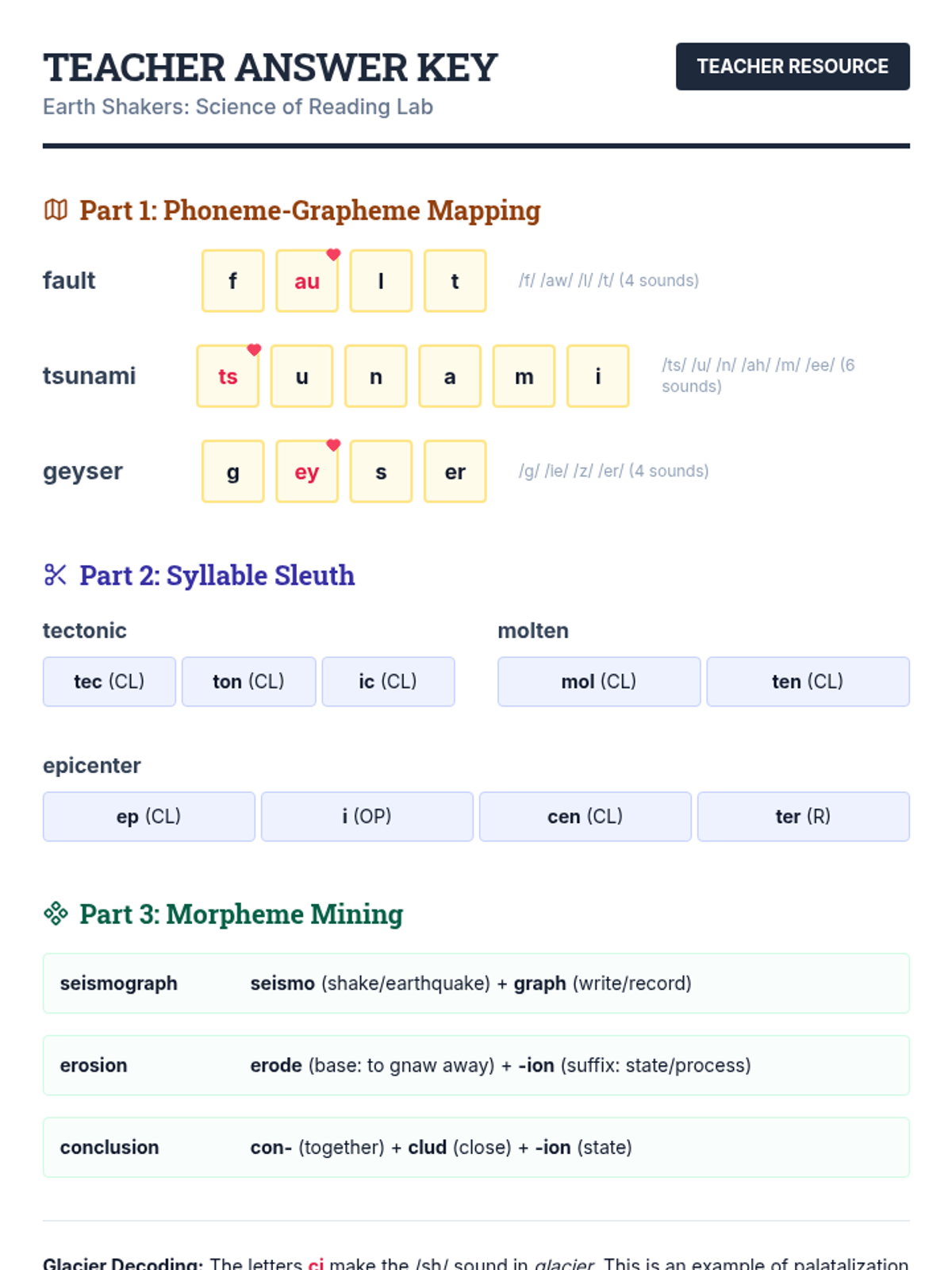952x1270 pixels.
Task: Click the 'ter (R)' syllable chip
Action: [x=803, y=817]
